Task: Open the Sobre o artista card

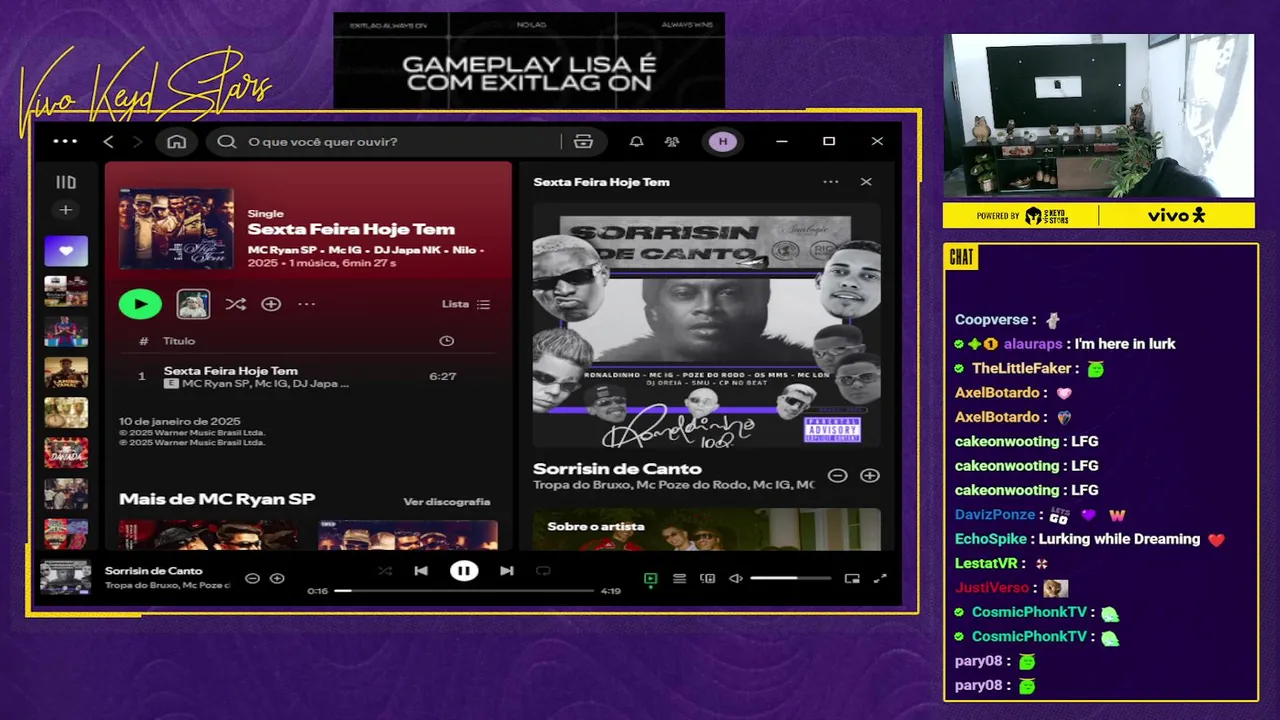Action: [x=706, y=529]
